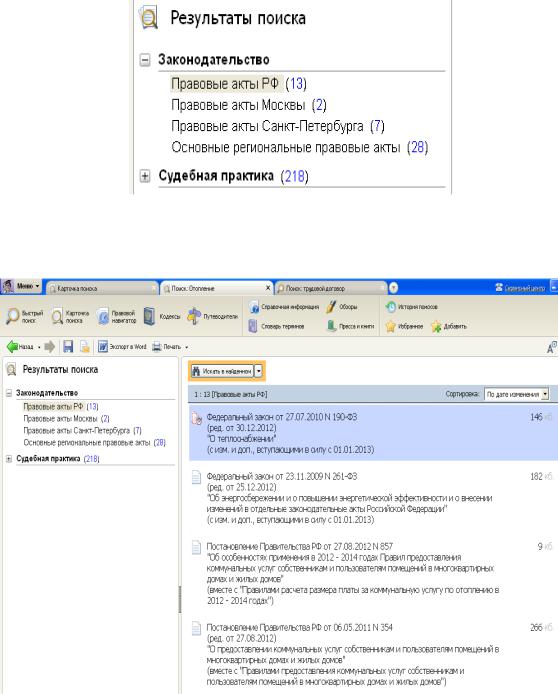Viewport: 558px width, 694px height.
Task: Select Правовые акты РФ (13) in lower tree
Action: tap(61, 406)
